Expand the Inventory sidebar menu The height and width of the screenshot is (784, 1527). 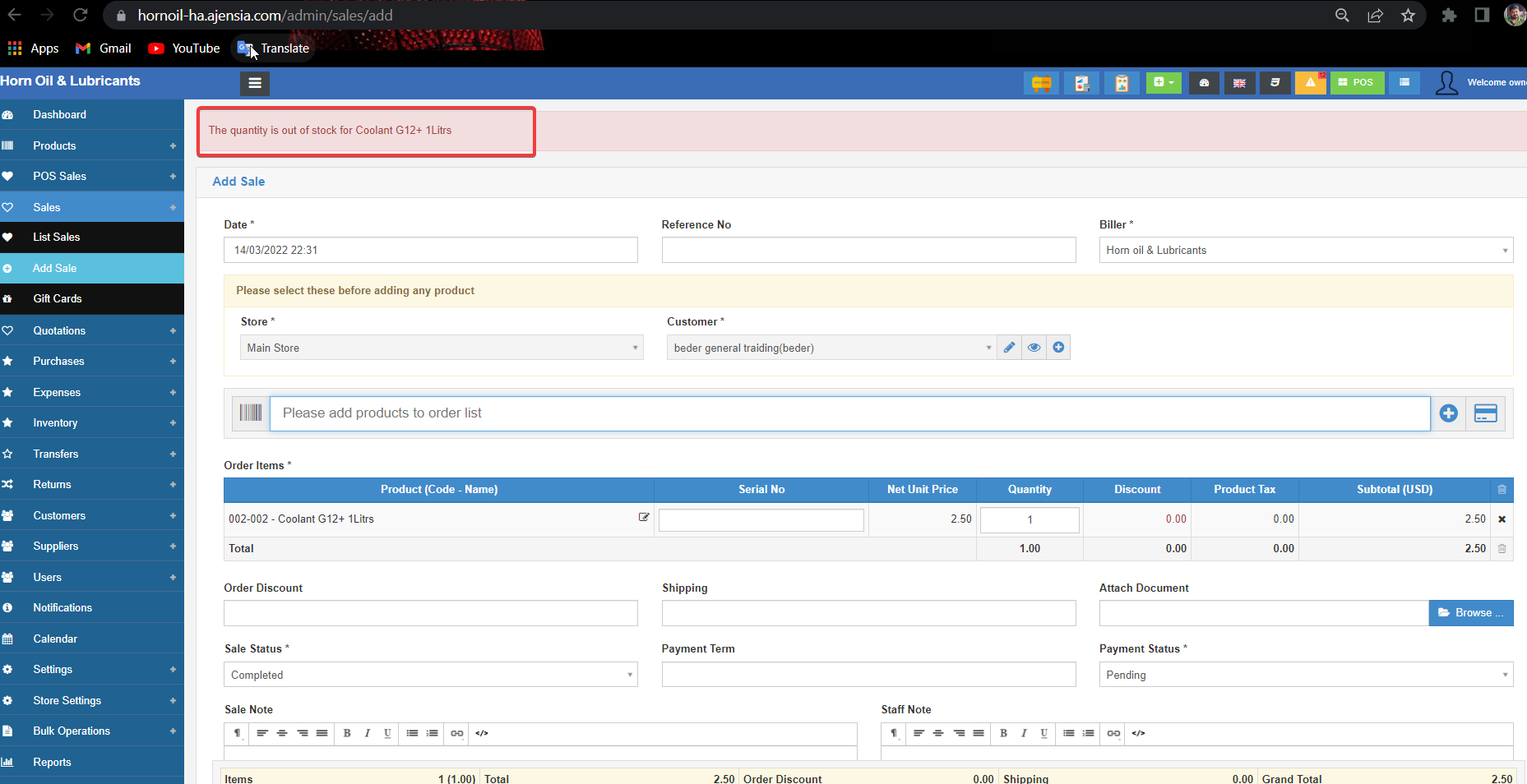(x=92, y=422)
